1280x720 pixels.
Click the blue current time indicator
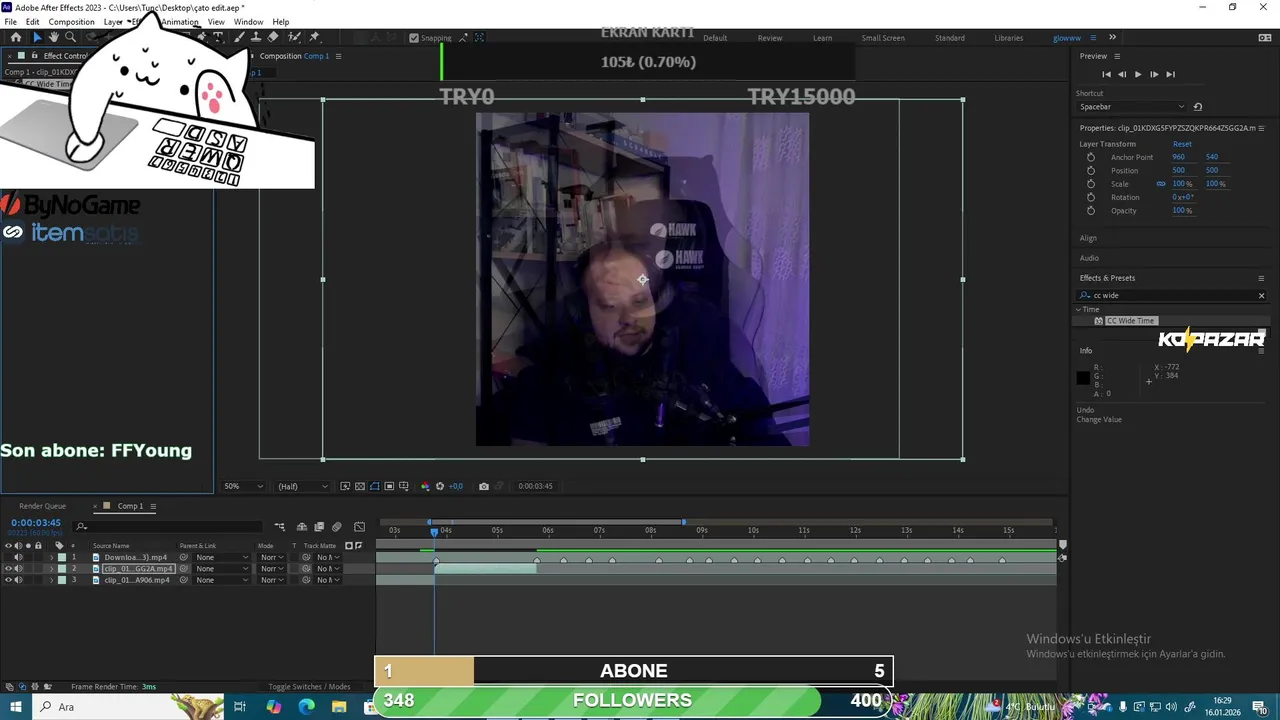tap(434, 532)
